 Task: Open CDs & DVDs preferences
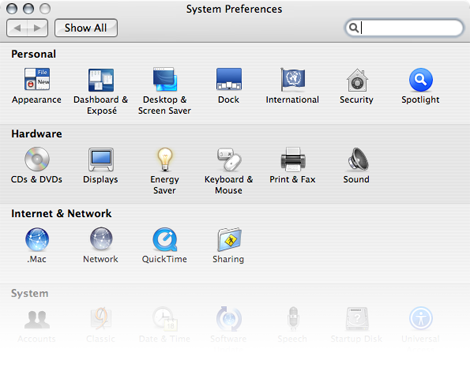[x=37, y=159]
